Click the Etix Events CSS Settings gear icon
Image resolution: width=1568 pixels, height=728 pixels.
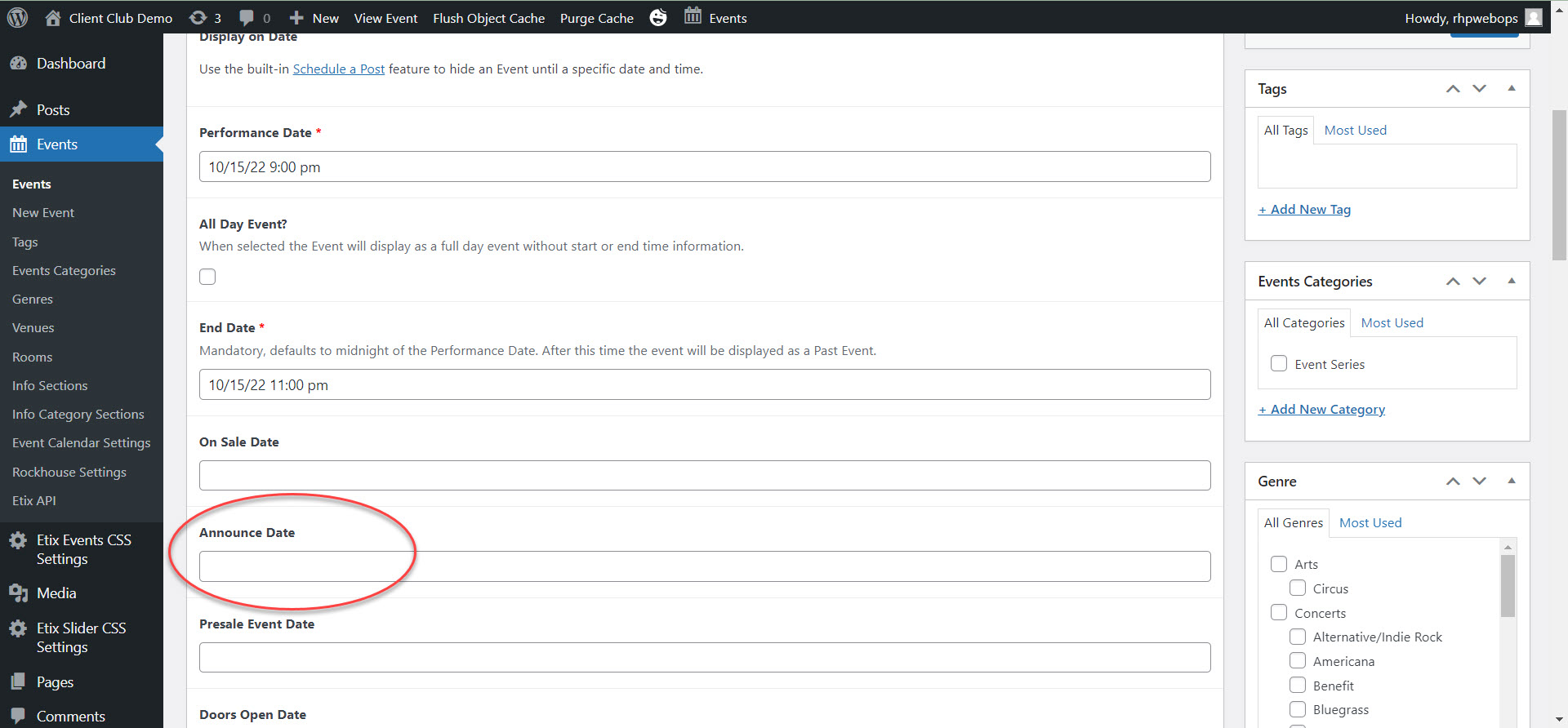[x=18, y=540]
